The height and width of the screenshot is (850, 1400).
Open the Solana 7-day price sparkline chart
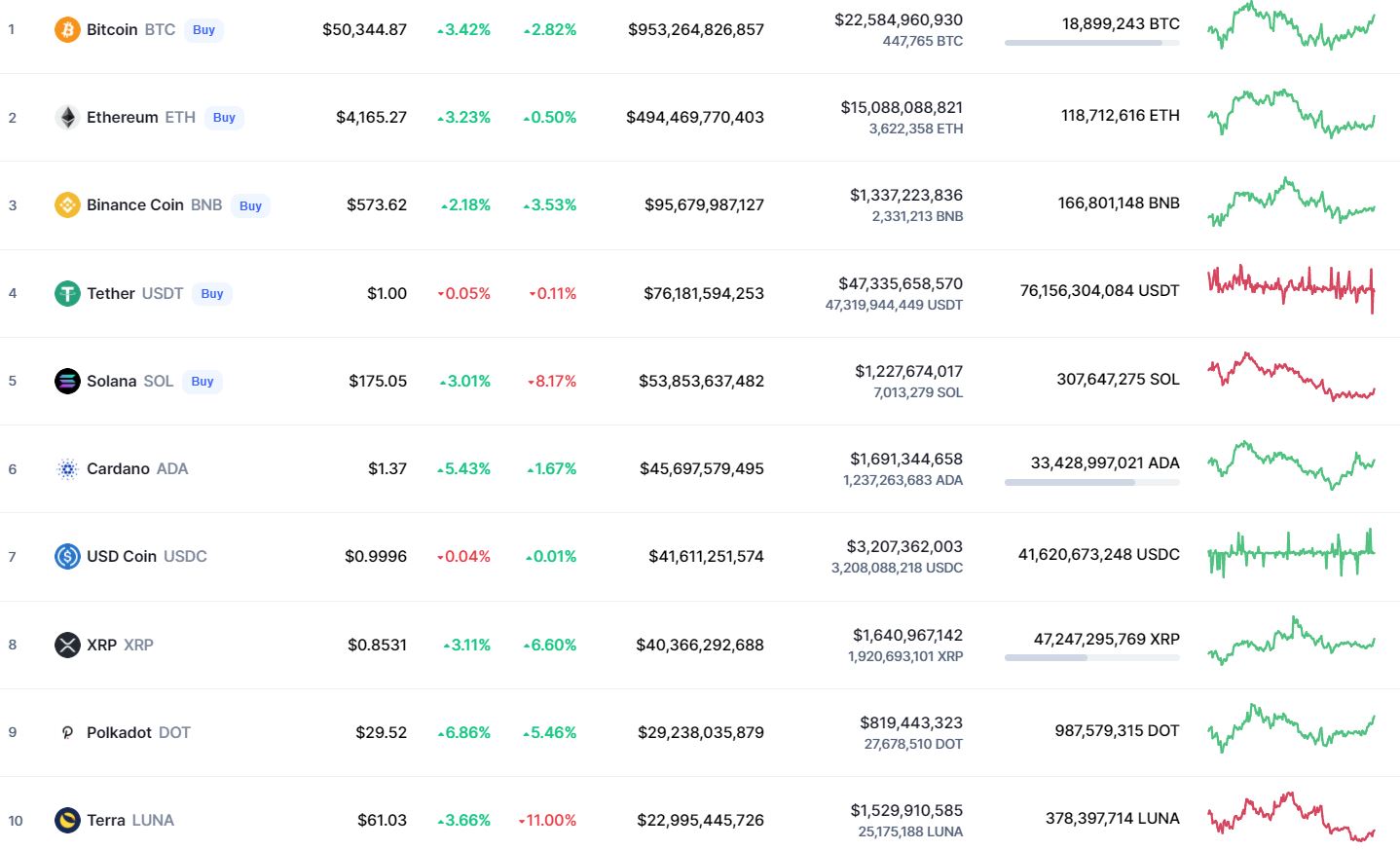coord(1291,377)
